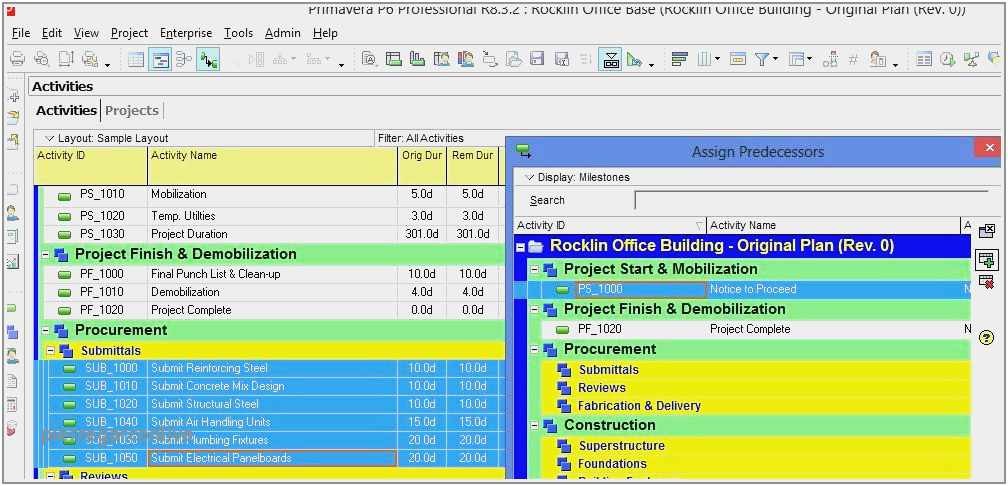
Task: Click the Orig Dur column header
Action: [x=421, y=156]
